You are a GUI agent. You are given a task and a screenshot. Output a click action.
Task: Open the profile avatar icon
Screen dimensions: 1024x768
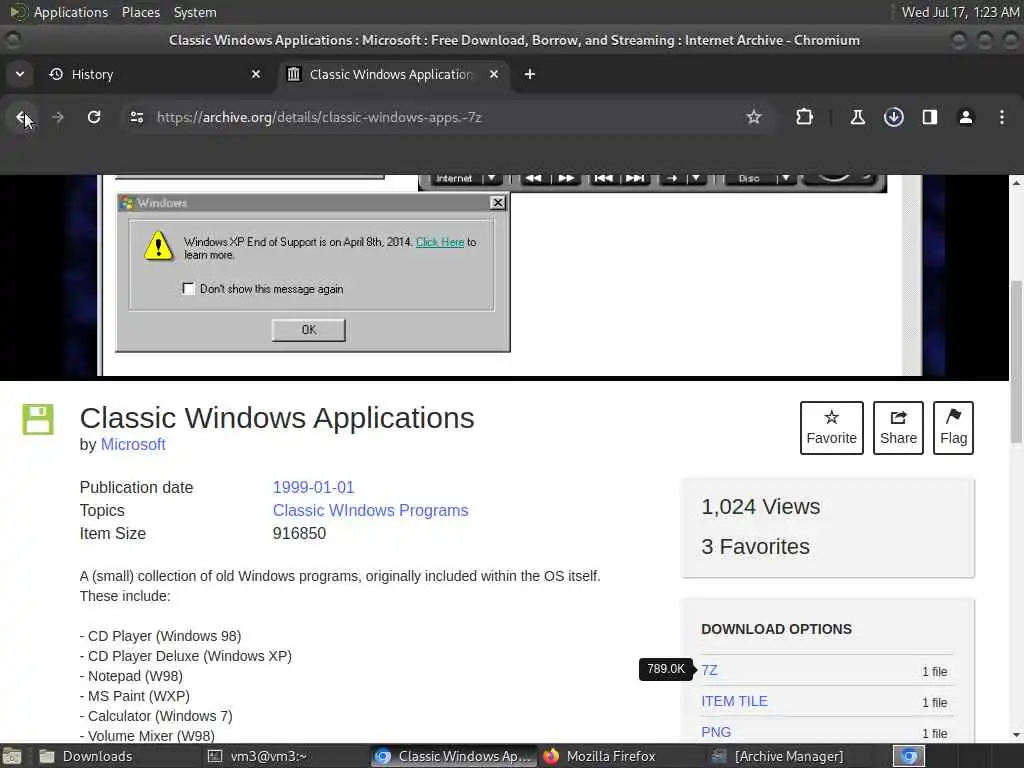[965, 118]
